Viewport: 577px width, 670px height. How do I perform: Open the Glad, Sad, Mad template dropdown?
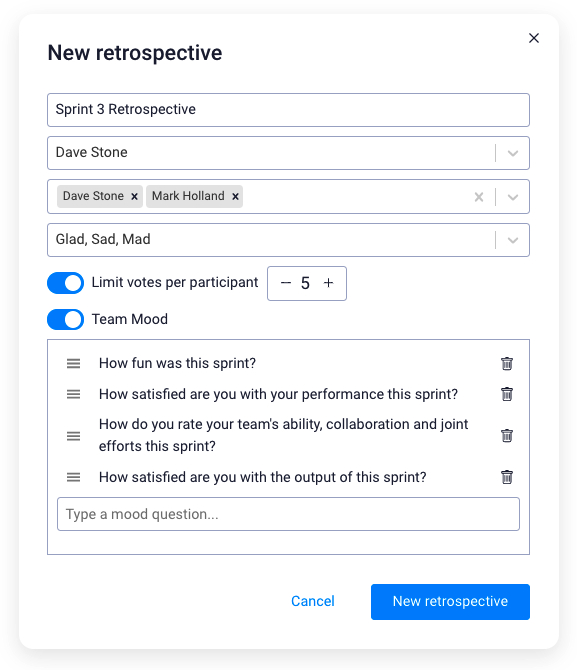click(x=512, y=240)
